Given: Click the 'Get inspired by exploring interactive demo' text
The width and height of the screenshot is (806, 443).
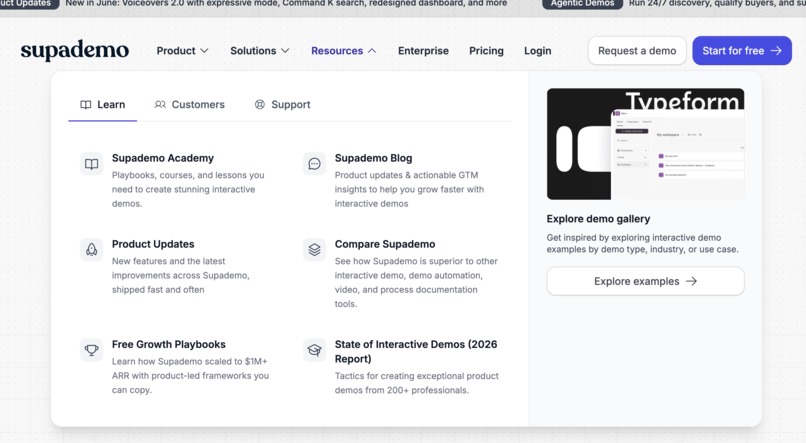Looking at the screenshot, I should [x=643, y=244].
